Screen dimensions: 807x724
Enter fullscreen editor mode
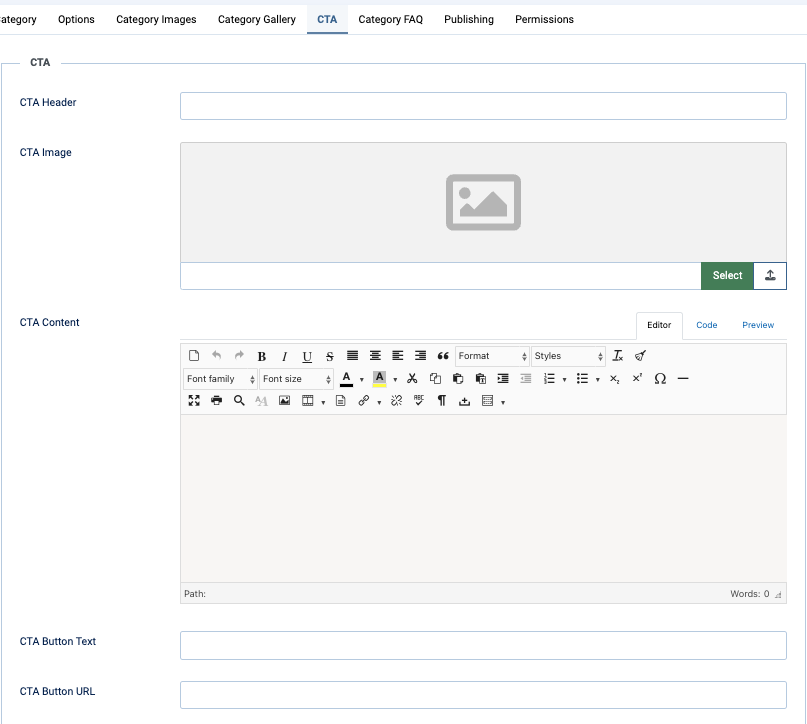[194, 401]
